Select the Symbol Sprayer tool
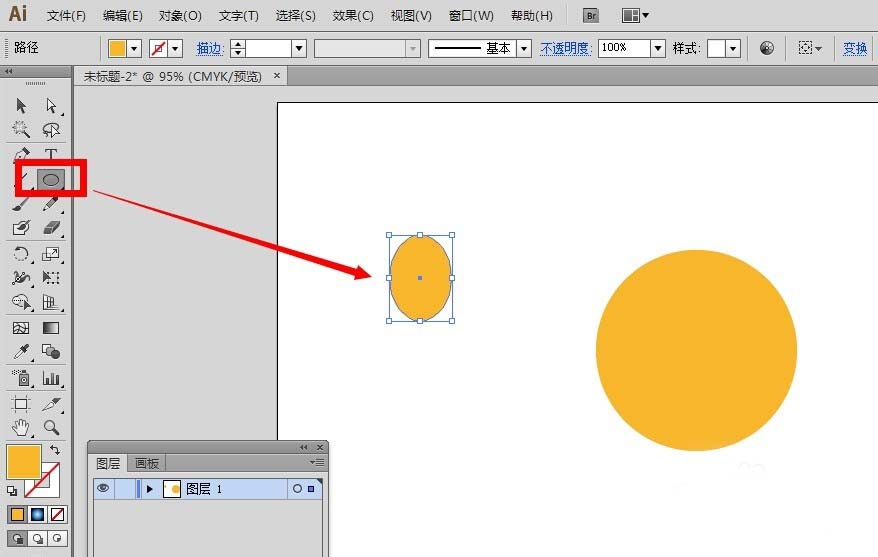The height and width of the screenshot is (557, 878). coord(21,378)
